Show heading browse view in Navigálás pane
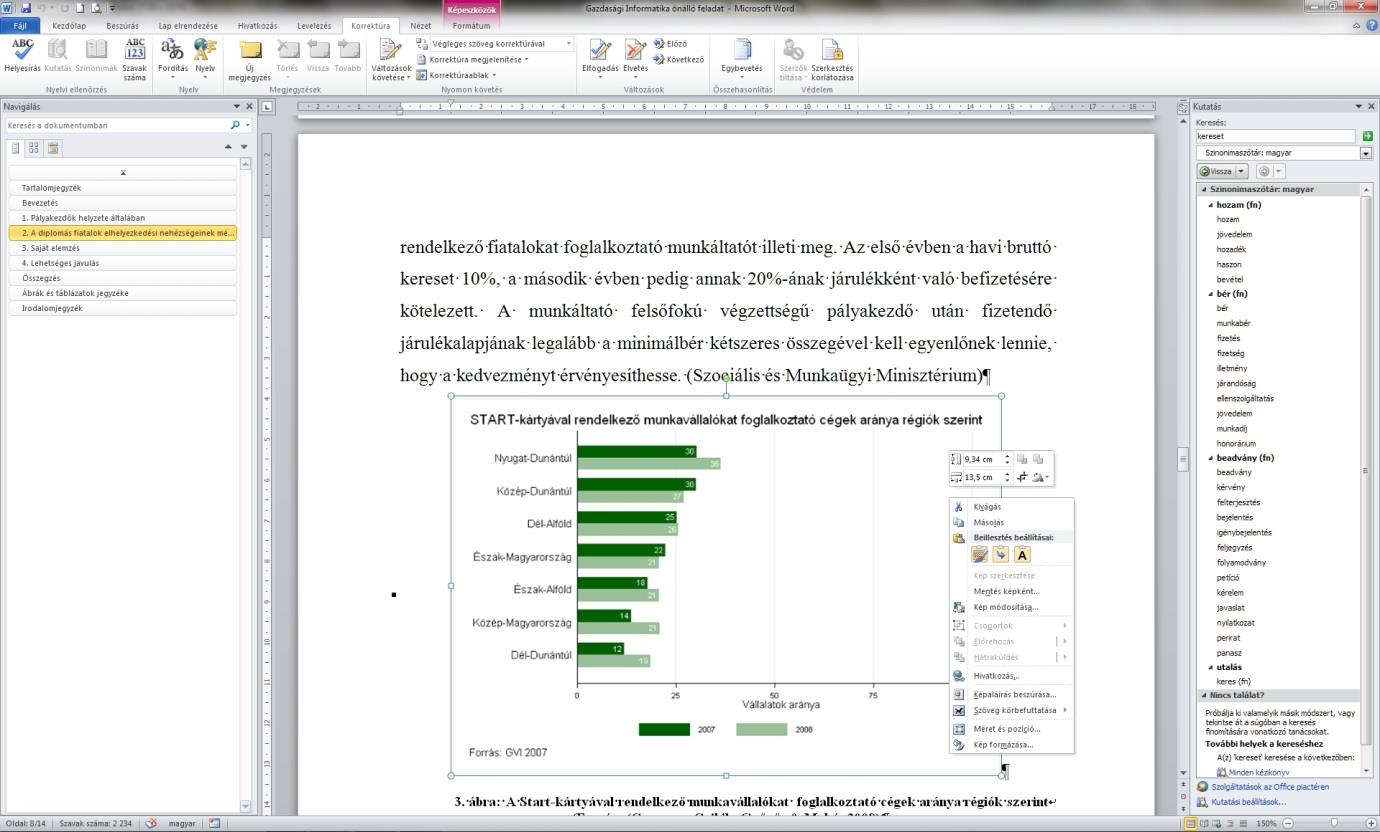 pyautogui.click(x=14, y=147)
